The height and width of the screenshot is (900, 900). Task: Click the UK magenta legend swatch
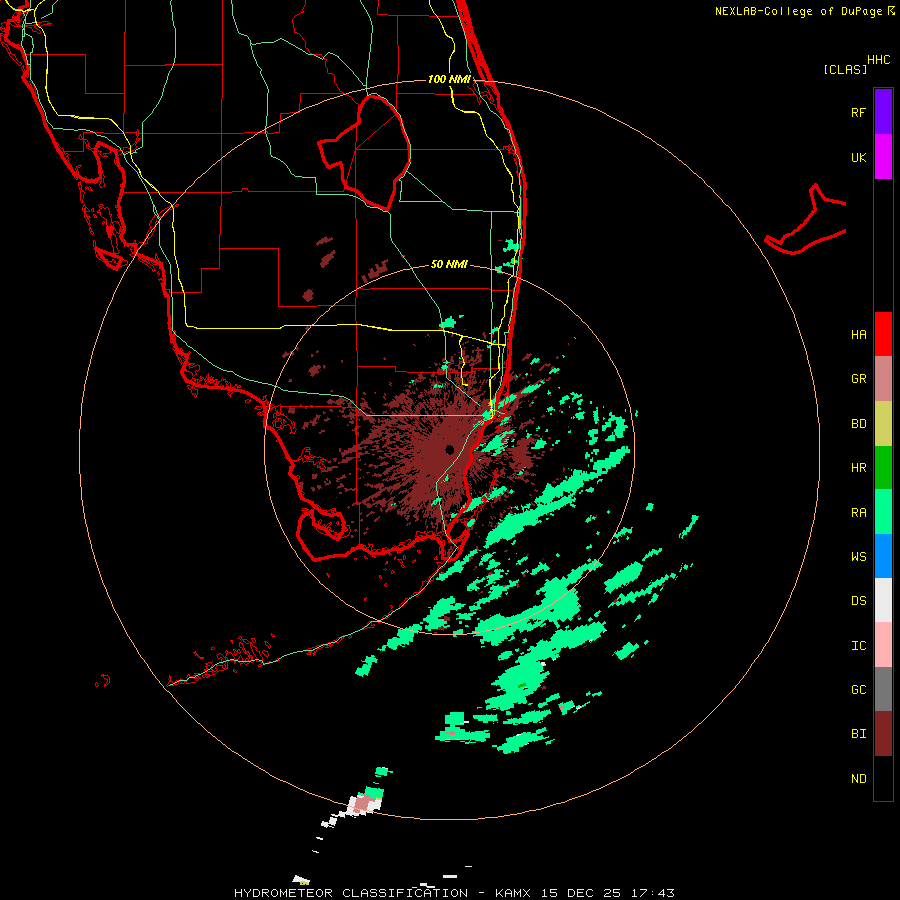click(x=883, y=157)
